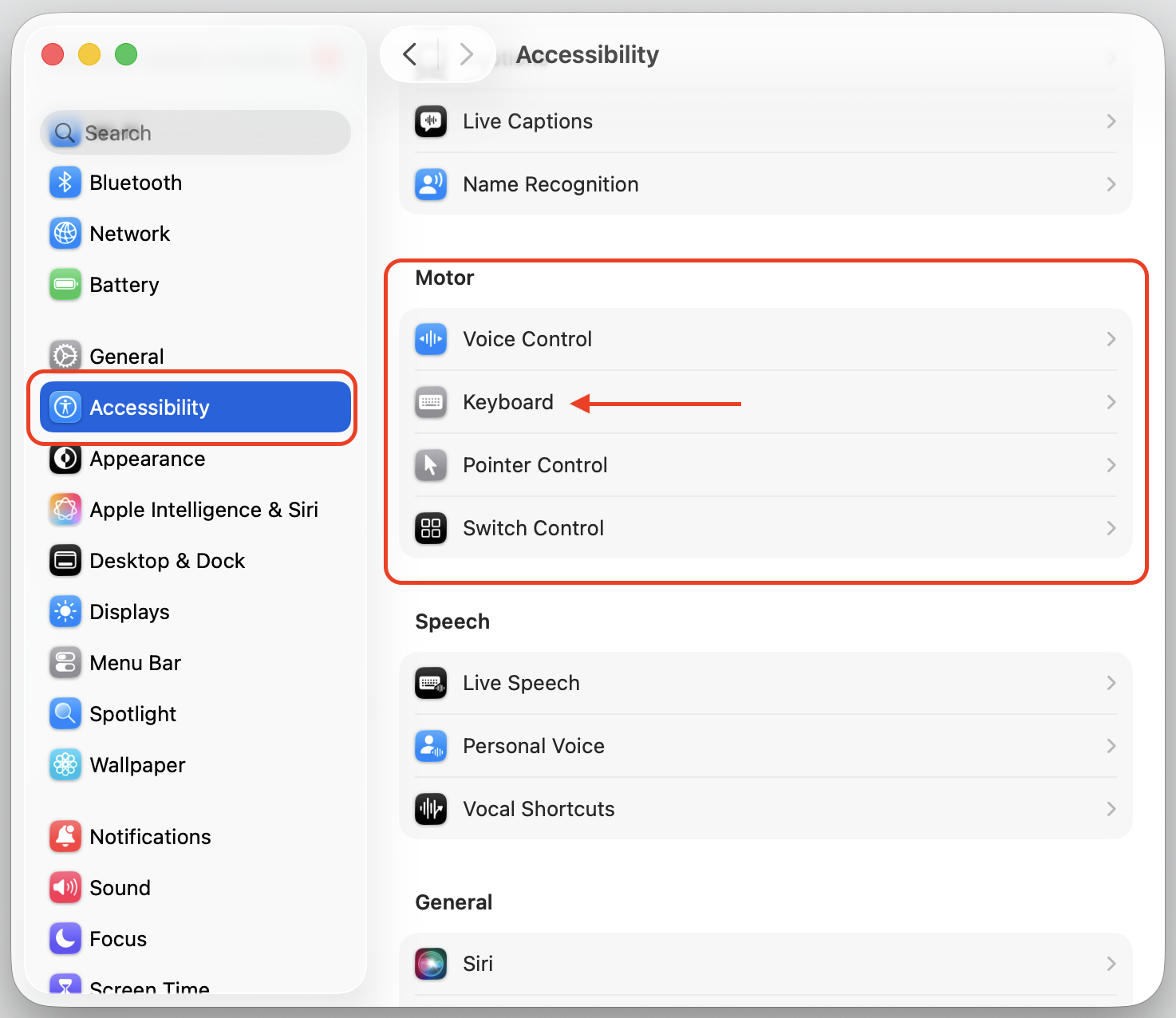Open Live Speech via its chevron
The height and width of the screenshot is (1018, 1176).
1111,683
